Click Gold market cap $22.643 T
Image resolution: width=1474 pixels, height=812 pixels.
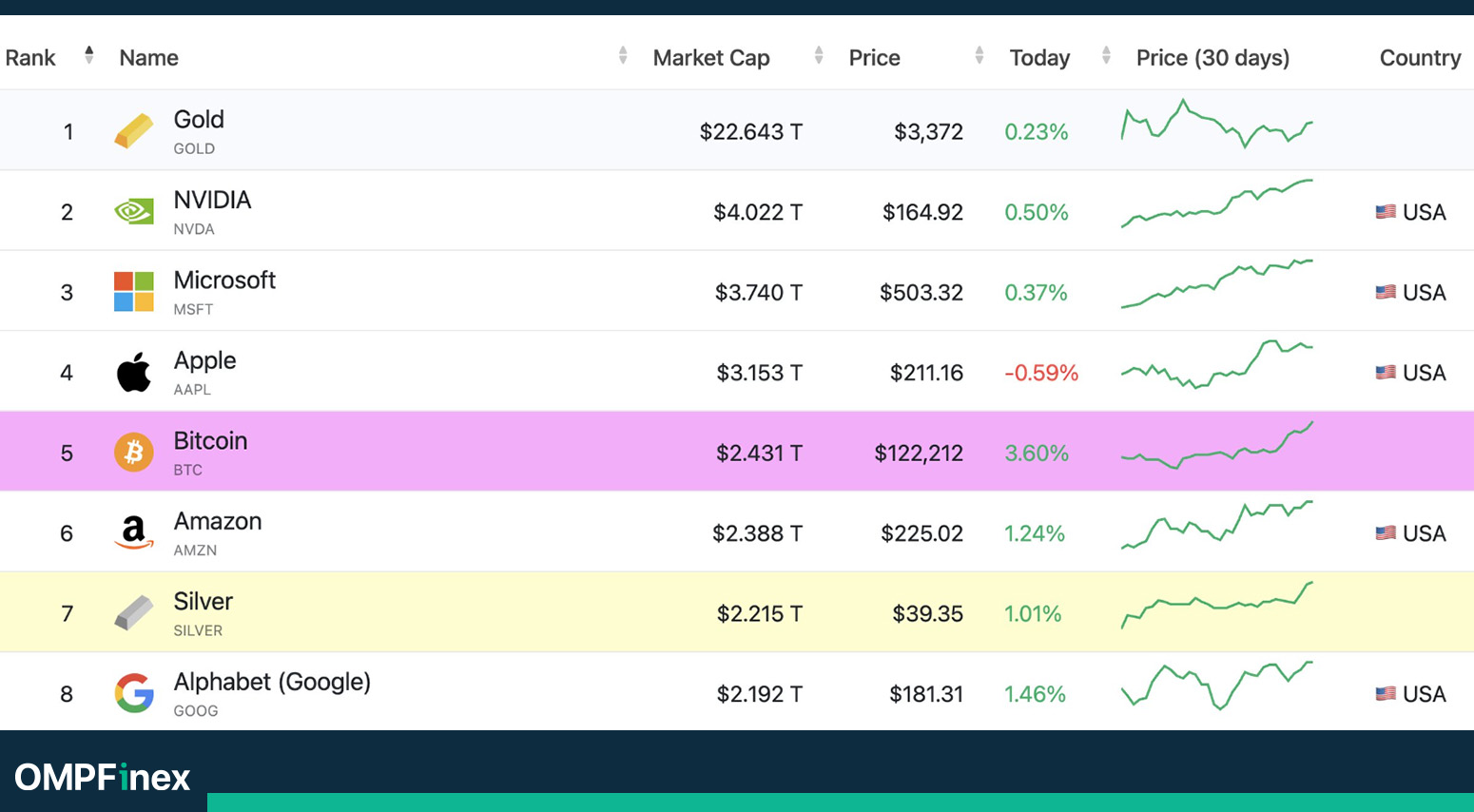(x=751, y=132)
